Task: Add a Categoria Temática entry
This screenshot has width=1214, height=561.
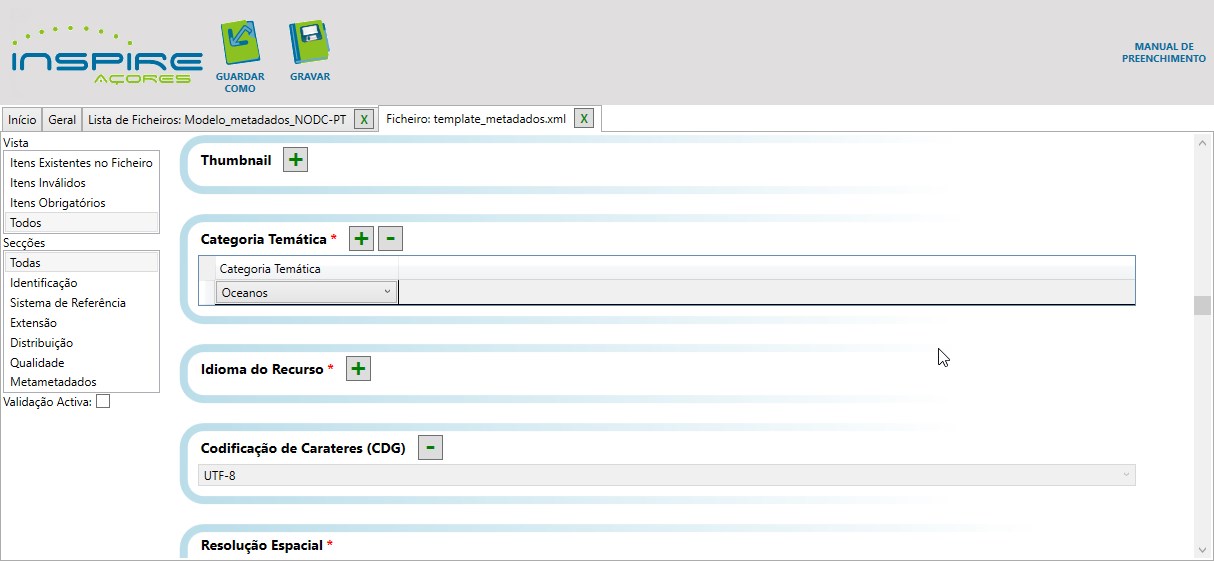Action: 361,239
